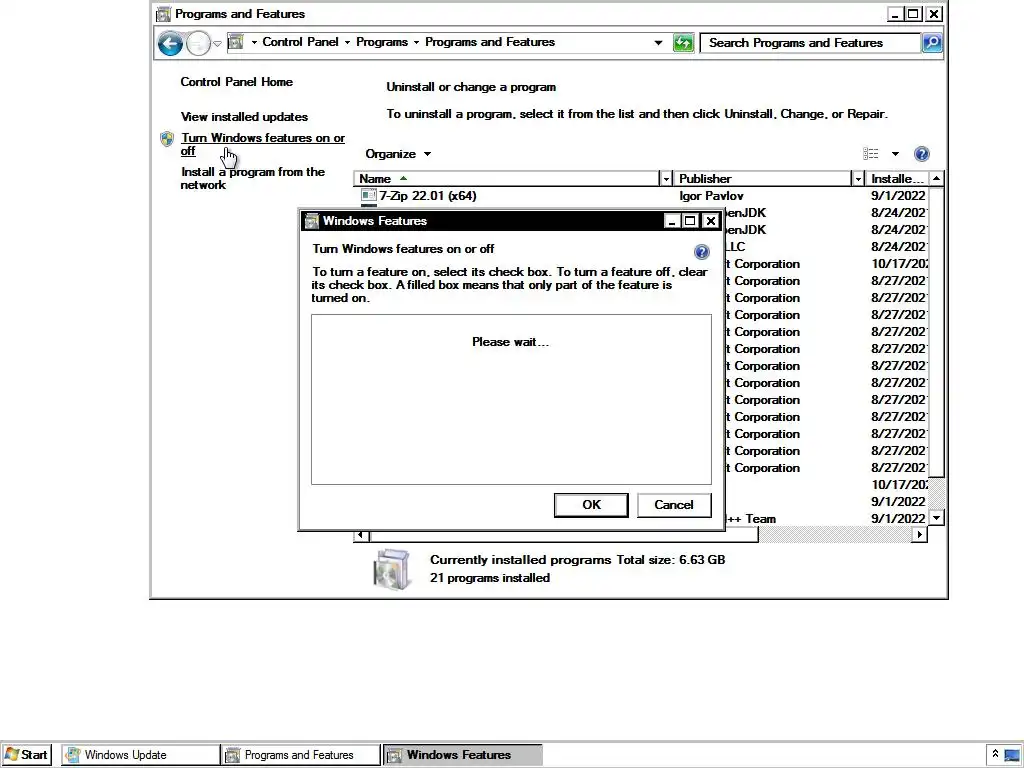Open Control Panel Home link
Screen dimensions: 1024x768
(x=236, y=82)
